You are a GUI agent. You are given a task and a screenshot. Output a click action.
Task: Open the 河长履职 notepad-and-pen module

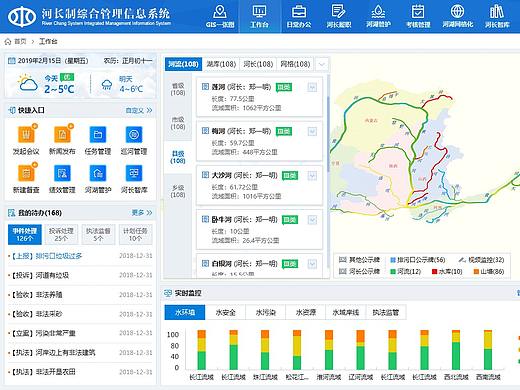point(339,16)
